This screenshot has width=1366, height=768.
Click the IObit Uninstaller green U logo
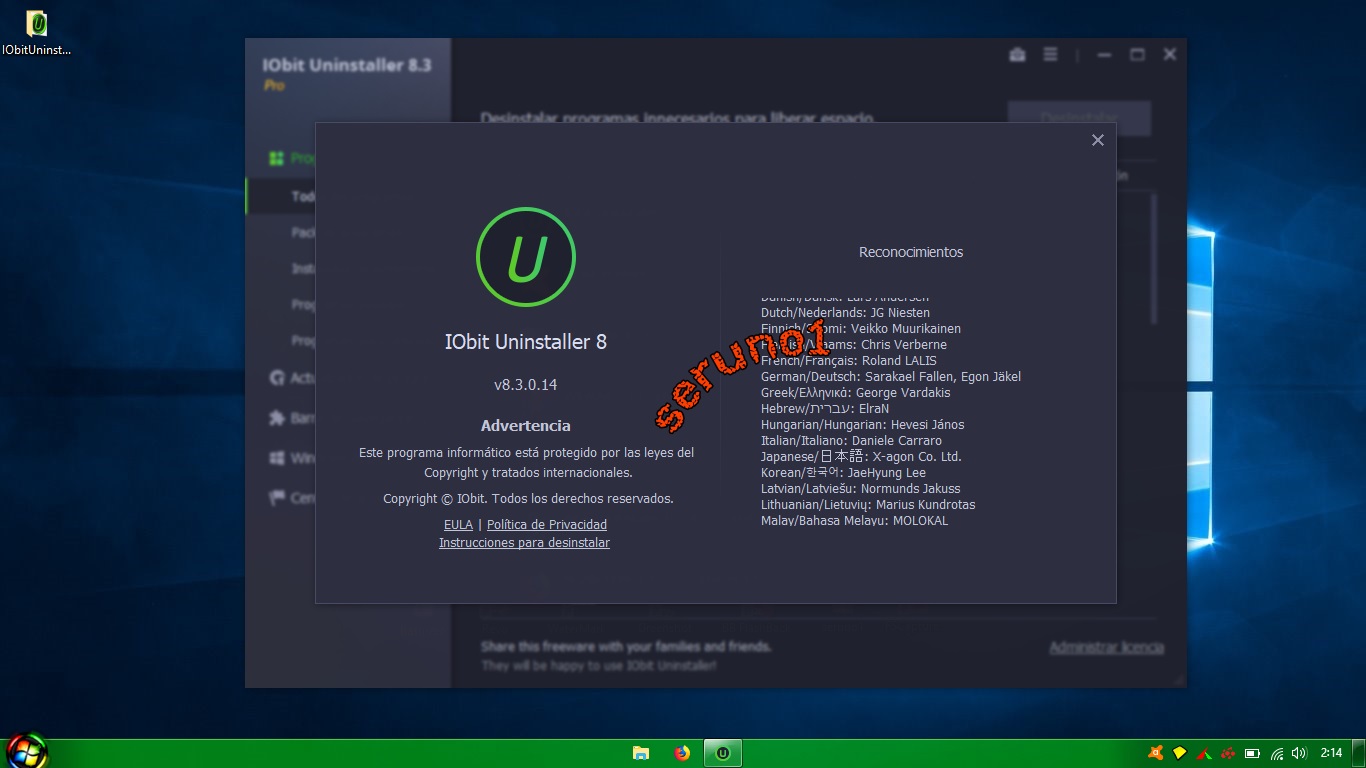tap(526, 257)
